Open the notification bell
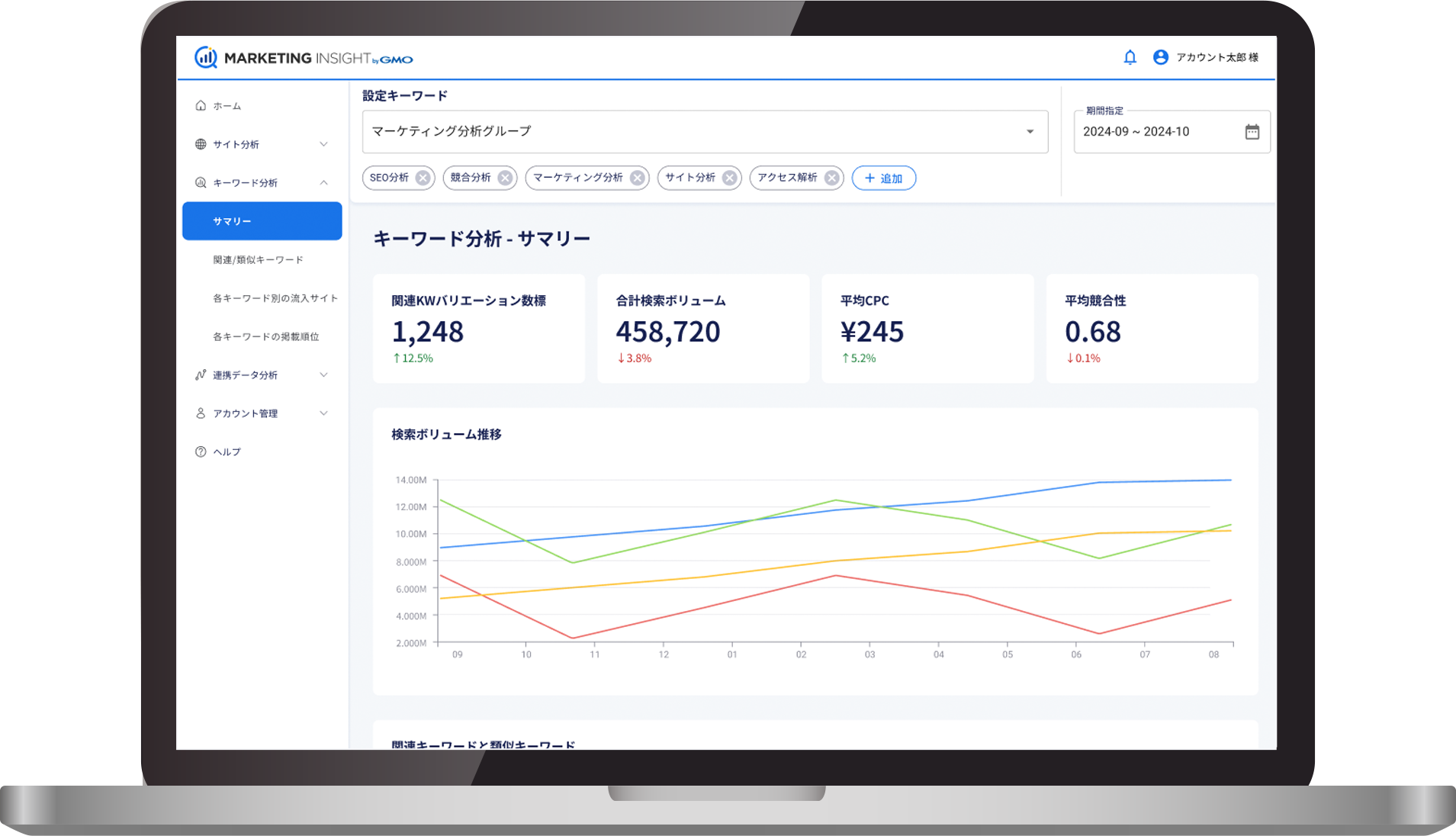 click(1130, 56)
